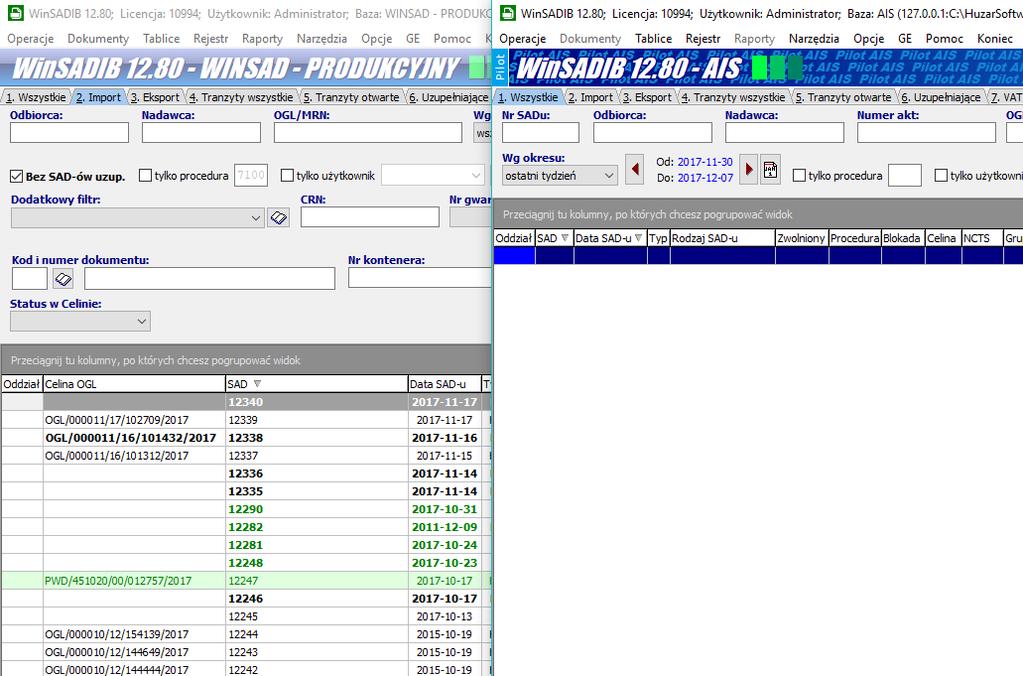Click the lookup icon beside document code field
Image resolution: width=1023 pixels, height=676 pixels.
tap(63, 279)
